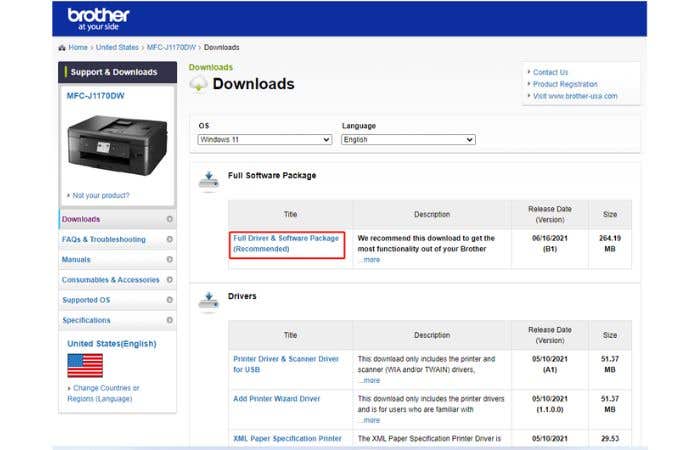The image size is (700, 450).
Task: Click arrow icon beside Specifications
Action: click(170, 320)
